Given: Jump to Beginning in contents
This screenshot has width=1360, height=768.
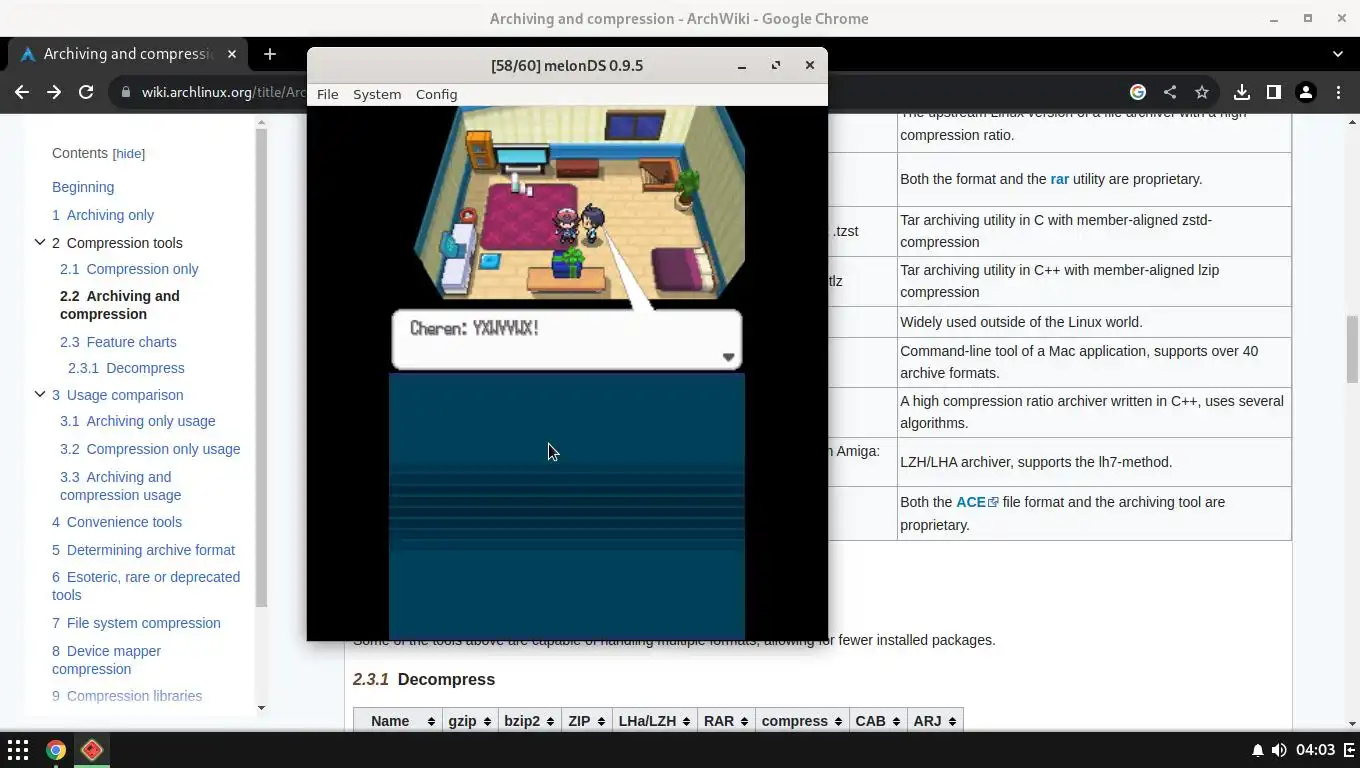Looking at the screenshot, I should 83,187.
